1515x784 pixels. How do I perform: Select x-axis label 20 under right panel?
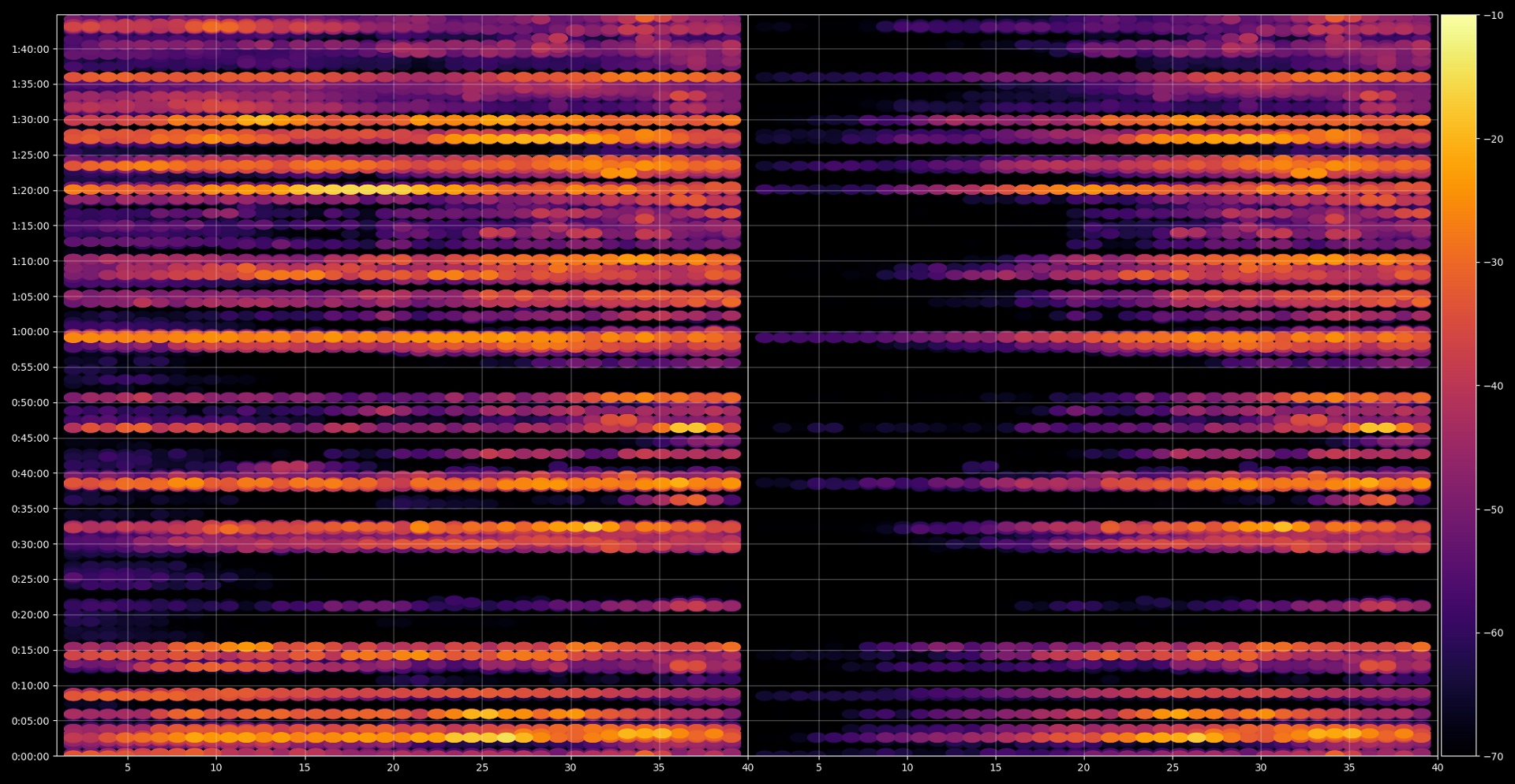(x=1084, y=767)
